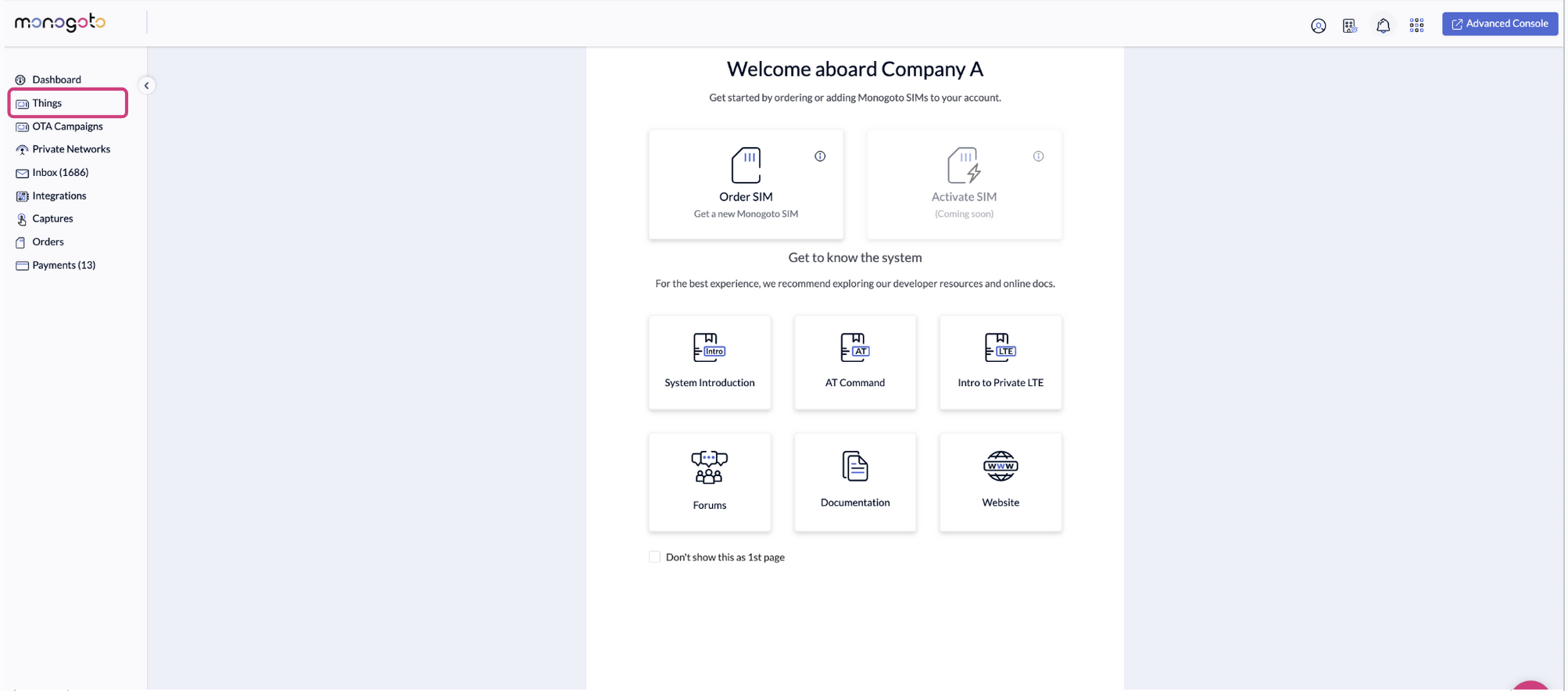
Task: Collapse the left sidebar with chevron
Action: click(x=146, y=86)
